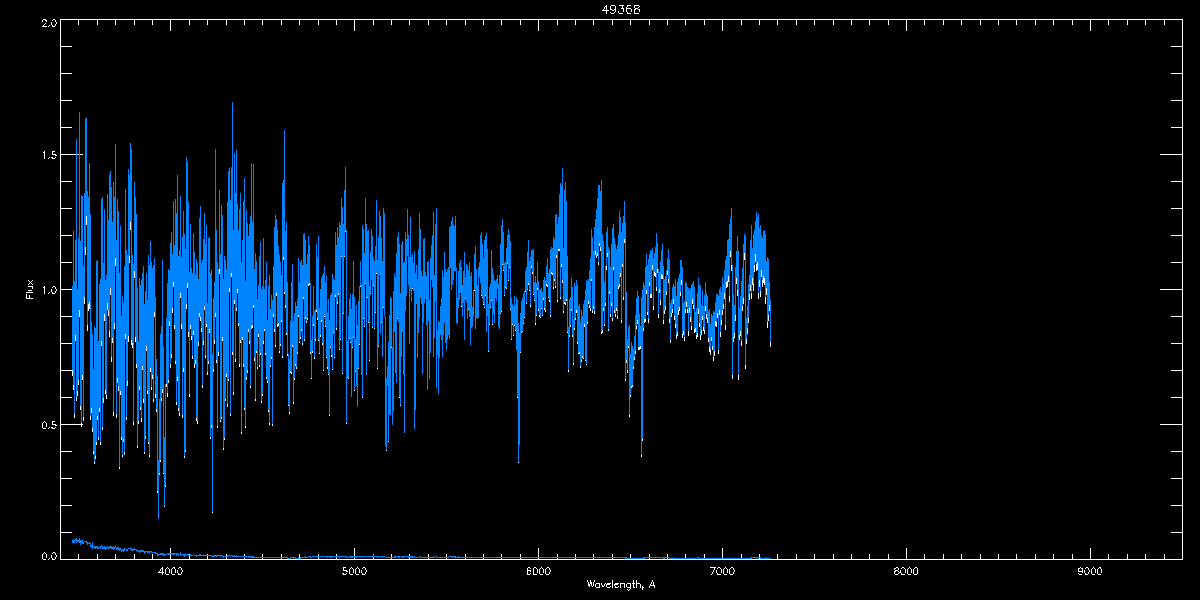
Task: Click the Wavelength, A axis label
Action: (621, 584)
